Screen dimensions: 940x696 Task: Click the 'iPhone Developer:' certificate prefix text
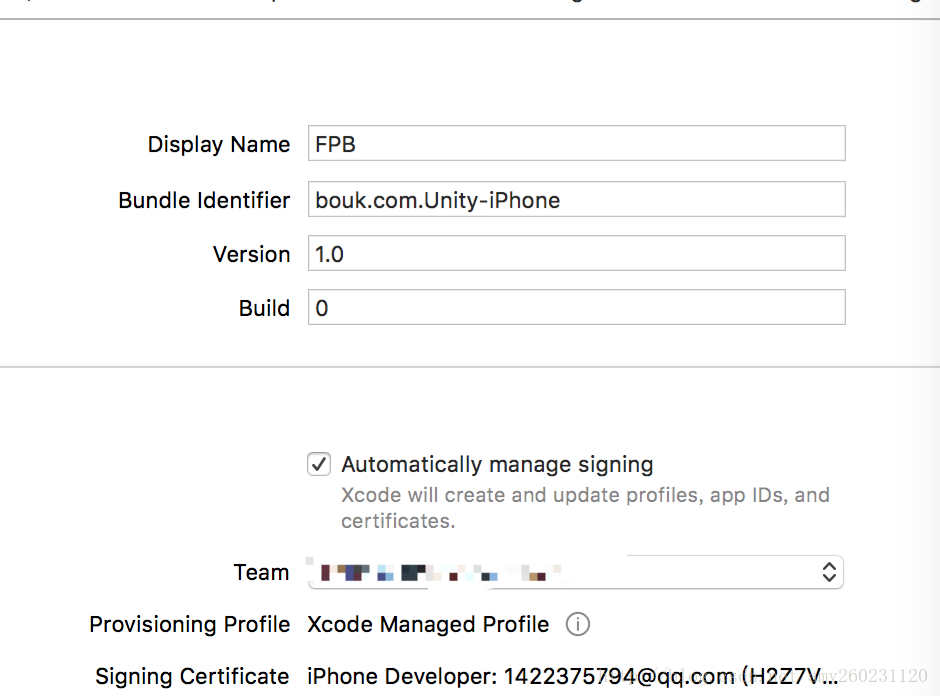tap(402, 676)
